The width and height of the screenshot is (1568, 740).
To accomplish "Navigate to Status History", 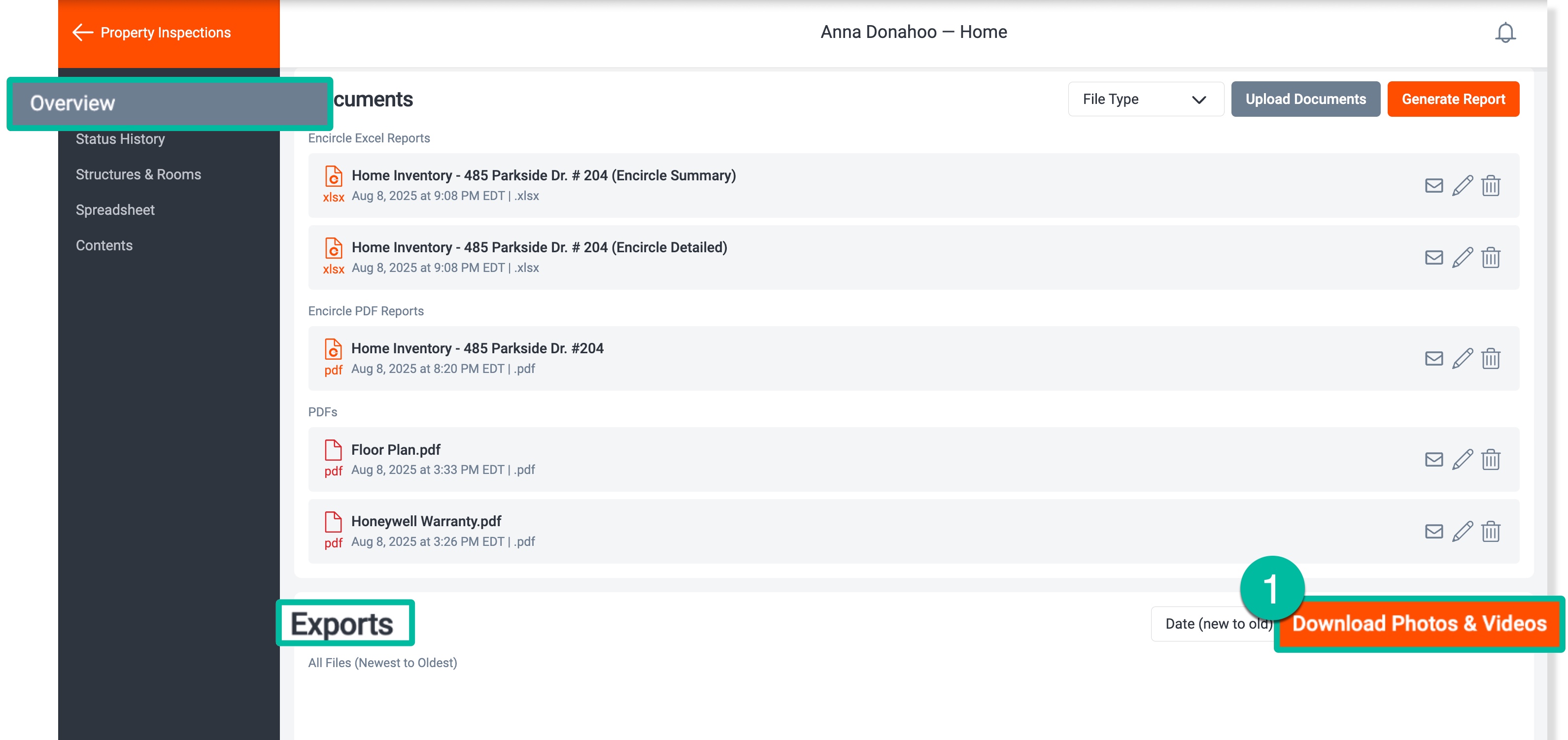I will 120,139.
